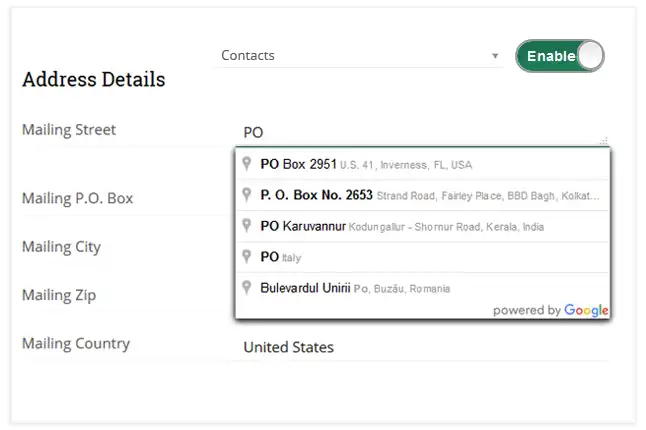Click the Mailing Street resize handle
Screen dimensions: 646x430
click(x=604, y=141)
